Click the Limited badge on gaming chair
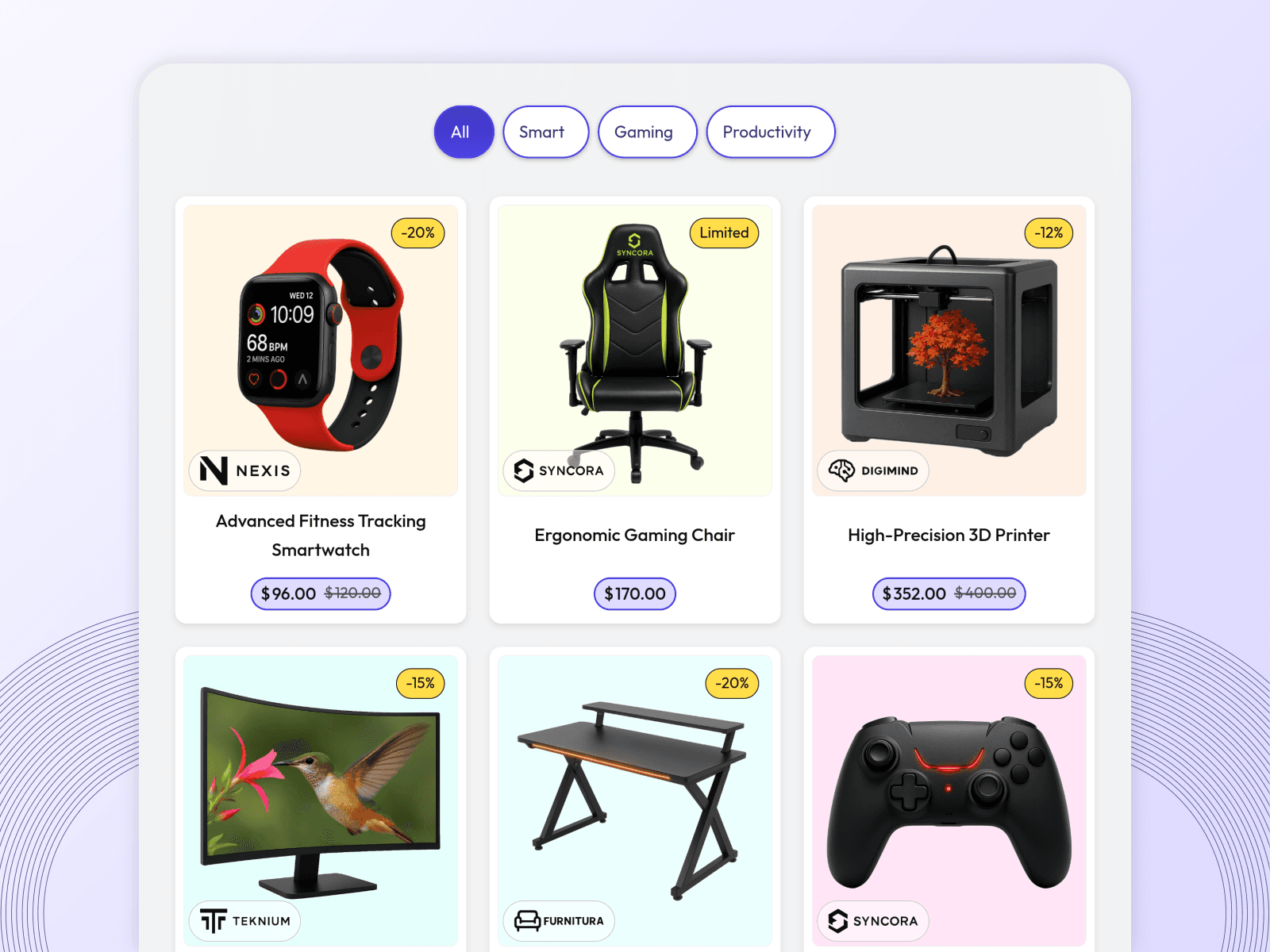This screenshot has width=1270, height=952. (x=724, y=232)
